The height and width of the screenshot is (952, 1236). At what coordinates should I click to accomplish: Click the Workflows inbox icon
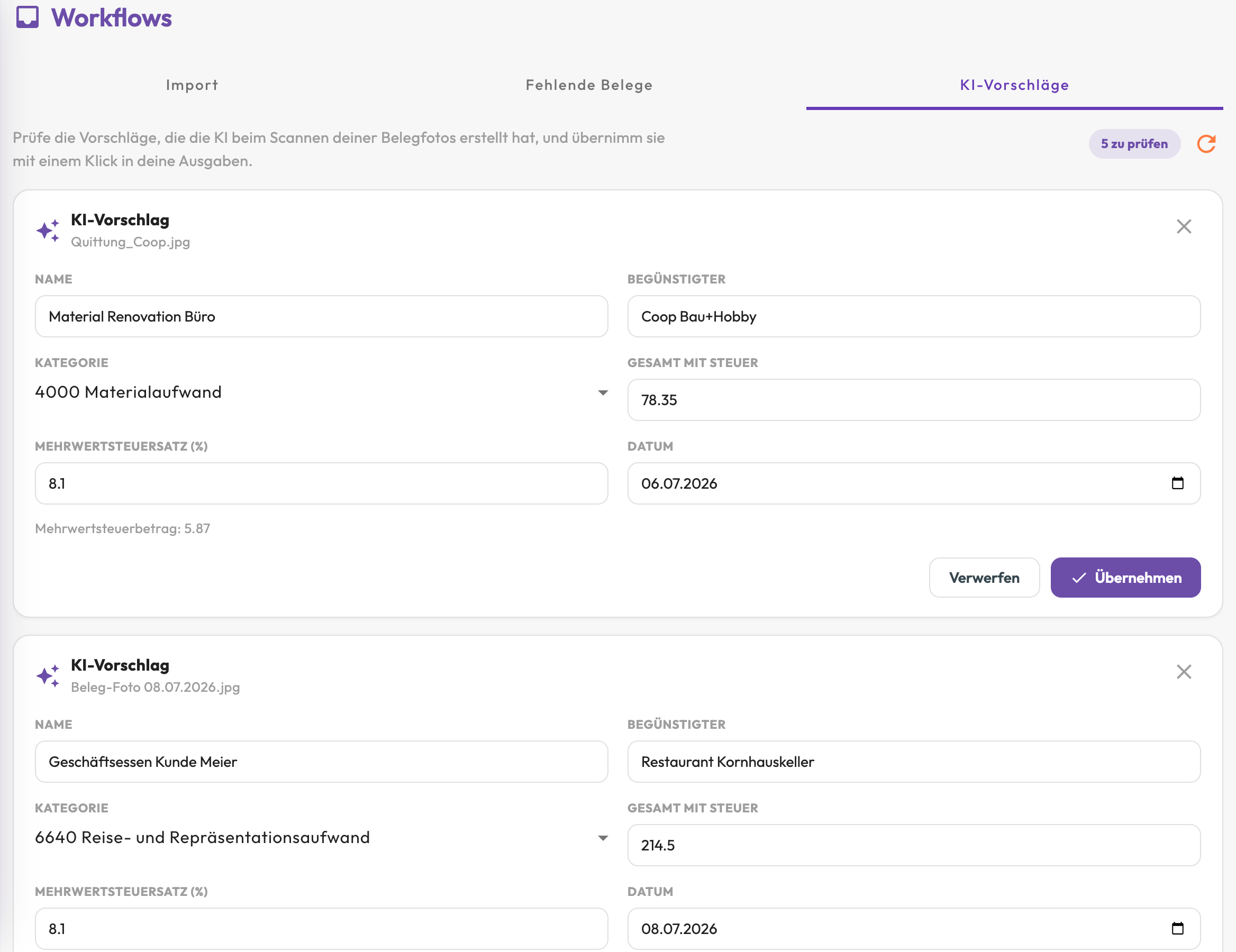point(27,17)
